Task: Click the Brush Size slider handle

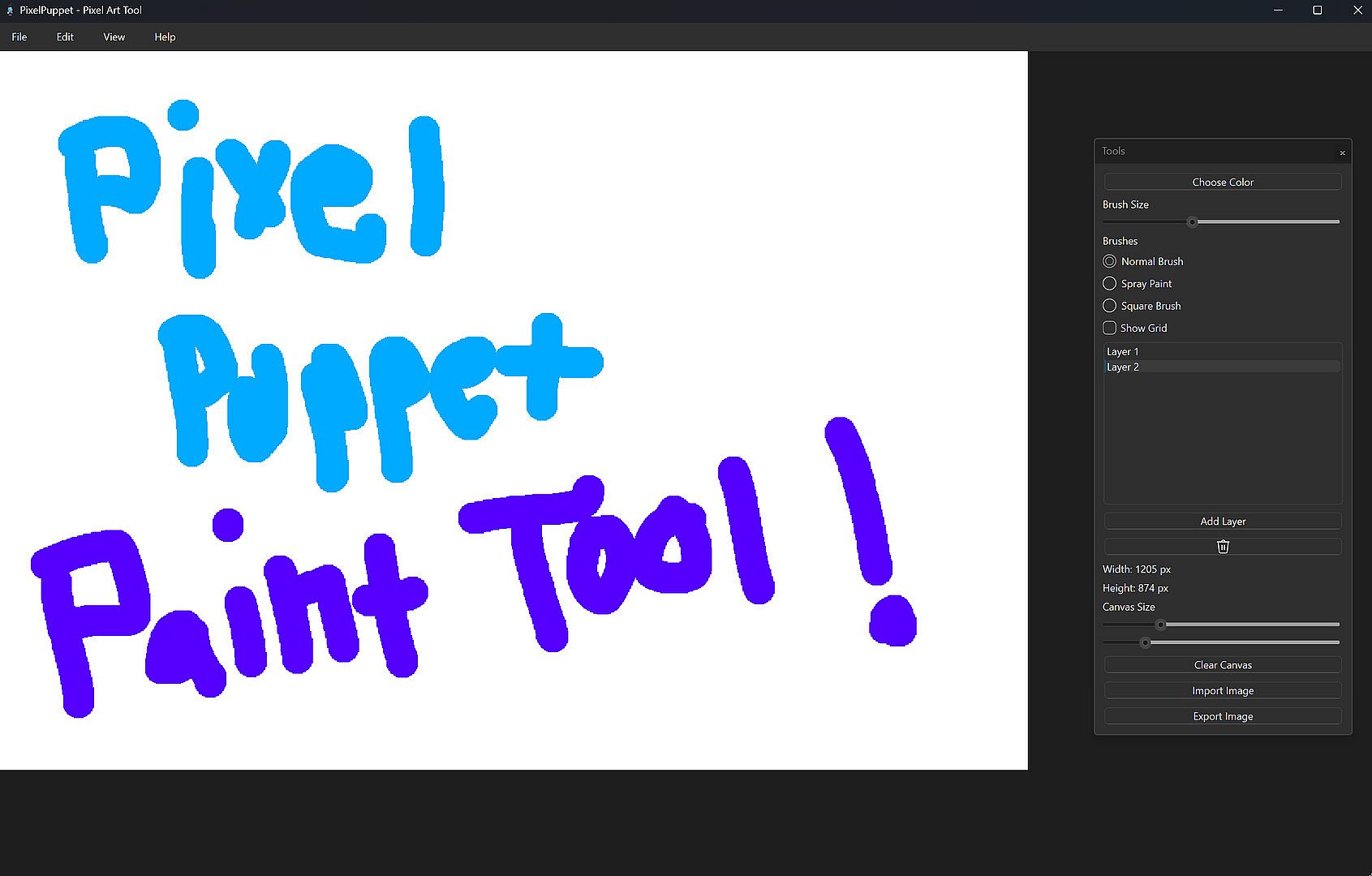Action: coord(1192,221)
